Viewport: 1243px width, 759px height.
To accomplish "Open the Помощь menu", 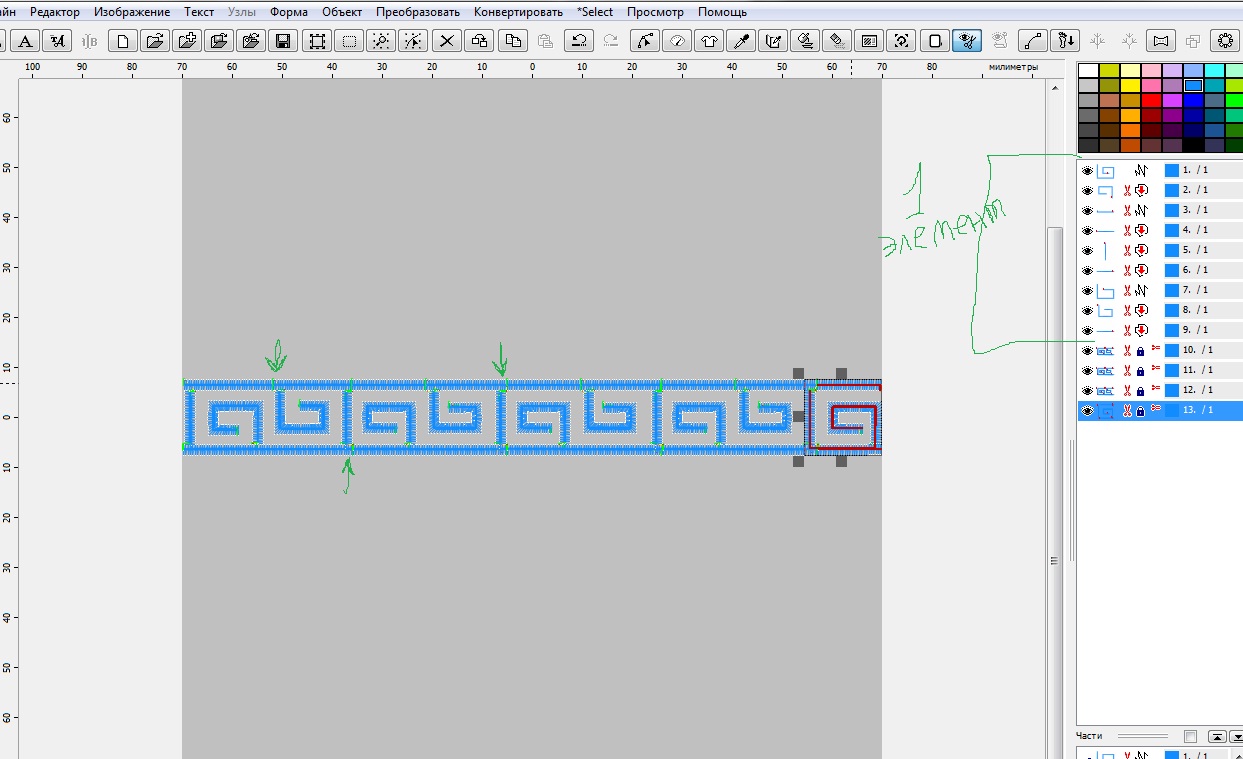I will click(x=722, y=12).
